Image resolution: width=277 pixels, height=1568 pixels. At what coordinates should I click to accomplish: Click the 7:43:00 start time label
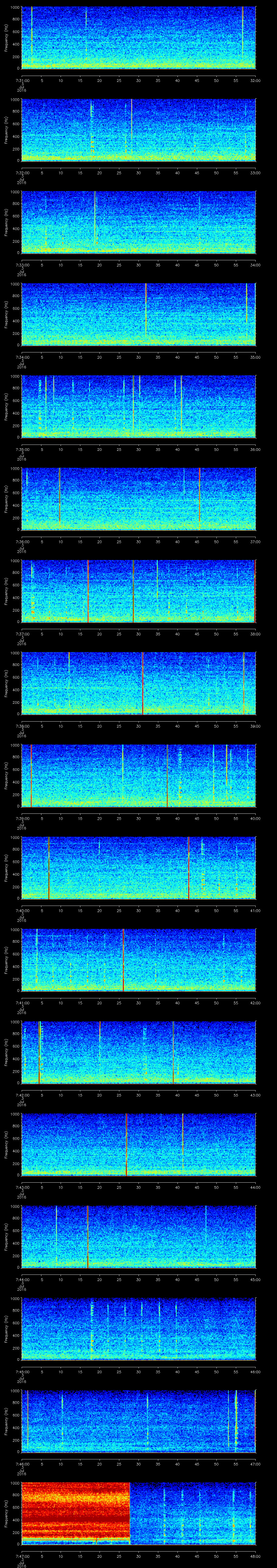22,1187
